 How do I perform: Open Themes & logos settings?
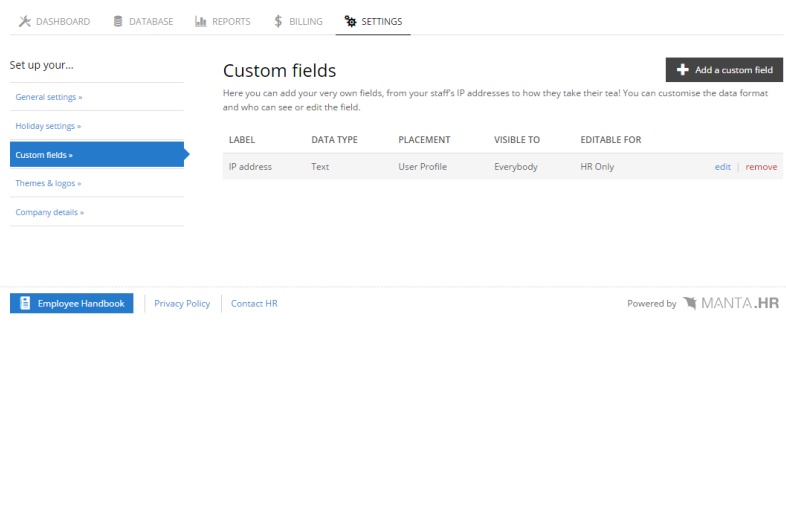point(48,183)
